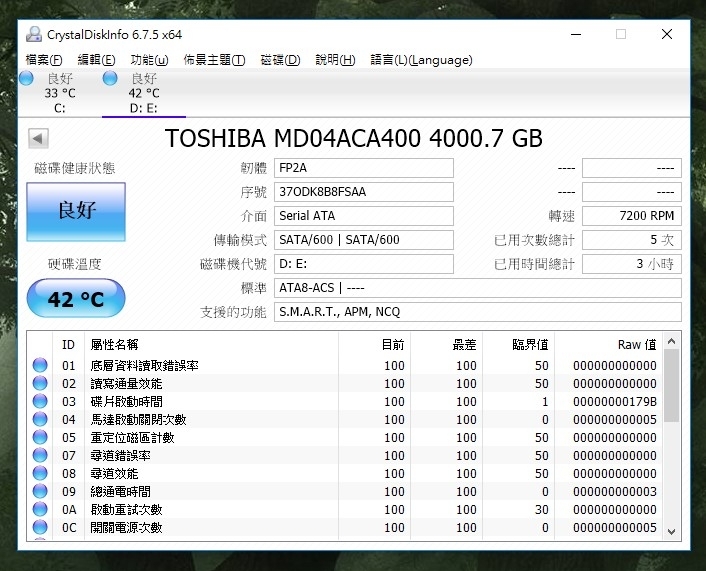The width and height of the screenshot is (706, 571).
Task: Click status orb for attribute 01
Action: coord(40,365)
